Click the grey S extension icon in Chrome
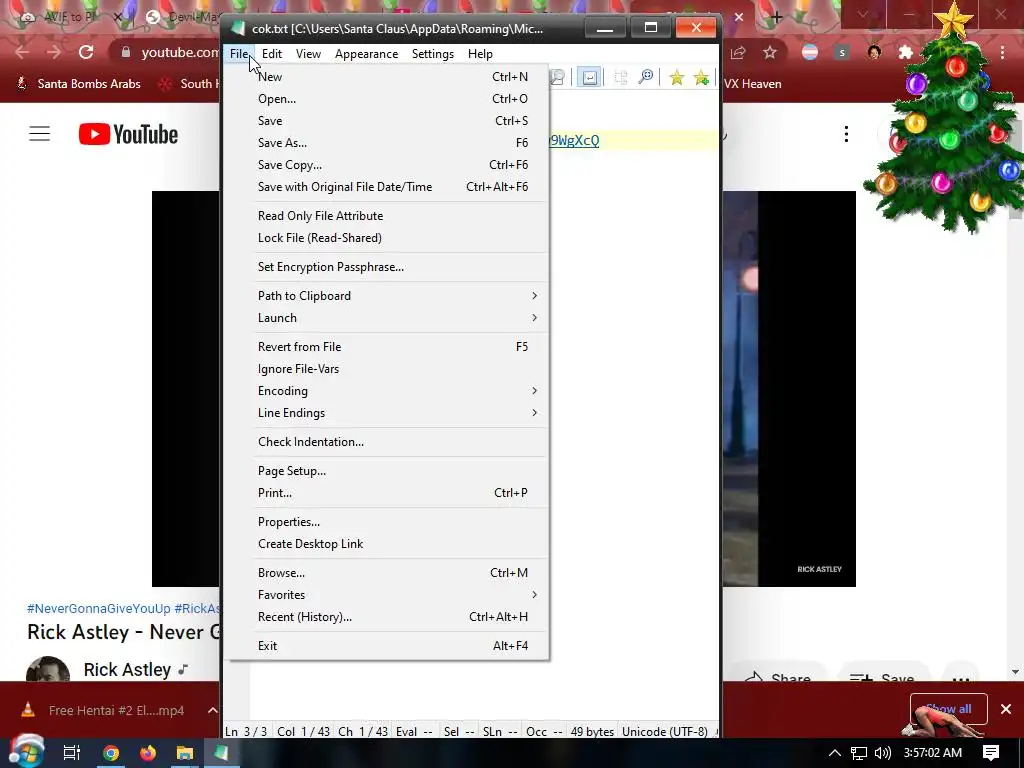1024x768 pixels. point(842,53)
